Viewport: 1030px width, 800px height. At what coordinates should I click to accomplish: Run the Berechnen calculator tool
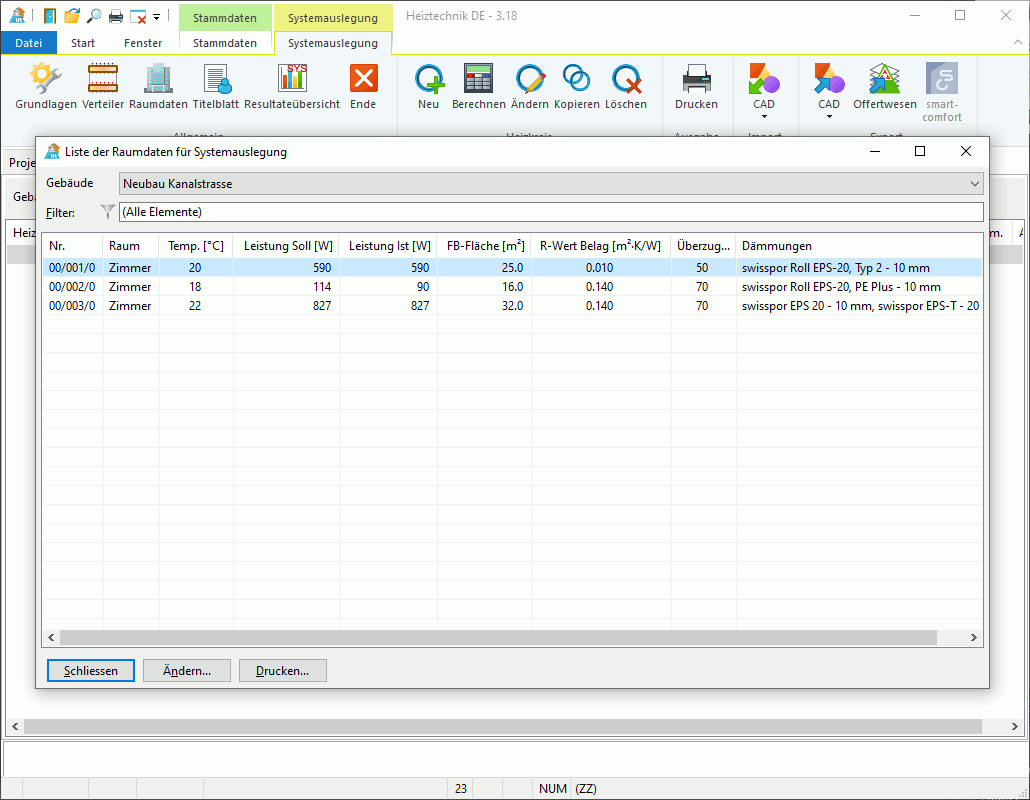[x=478, y=86]
